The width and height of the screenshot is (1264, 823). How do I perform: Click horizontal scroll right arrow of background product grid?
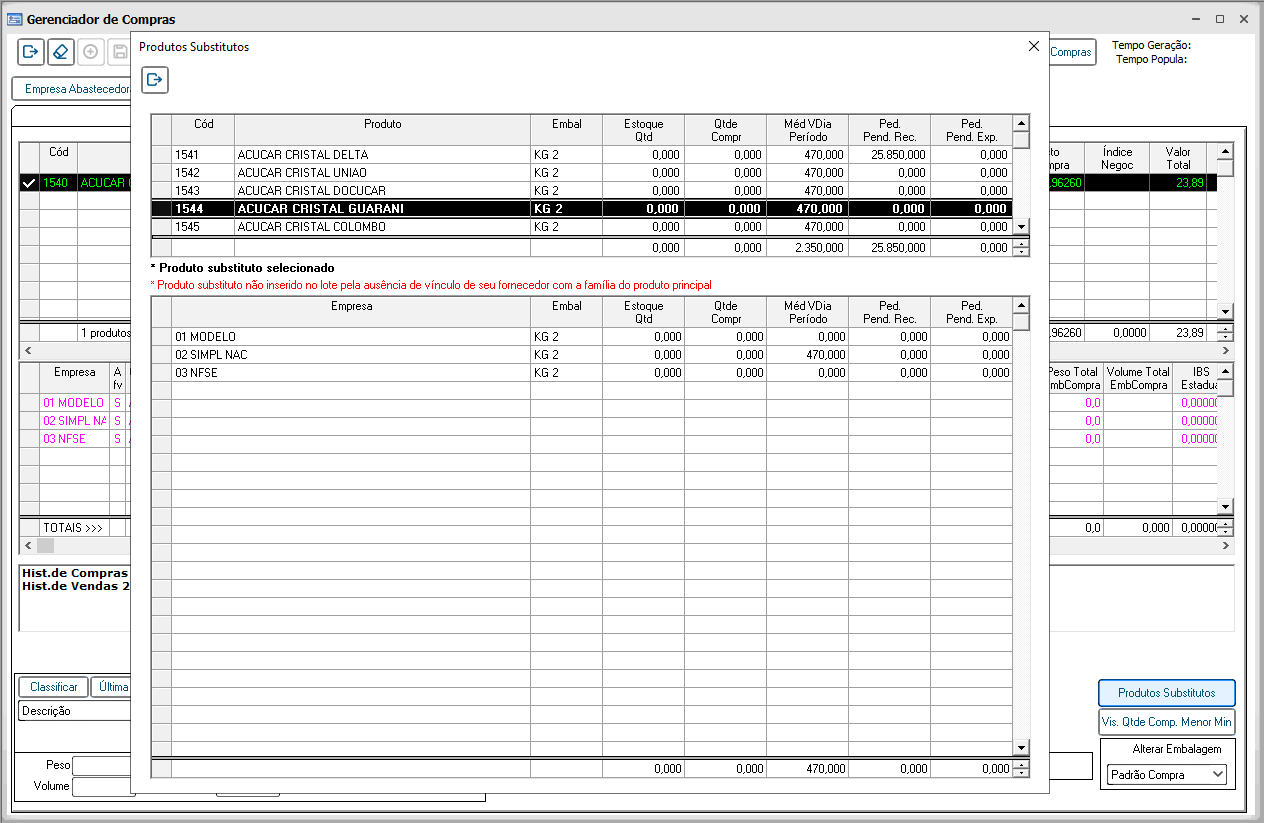coord(1226,351)
